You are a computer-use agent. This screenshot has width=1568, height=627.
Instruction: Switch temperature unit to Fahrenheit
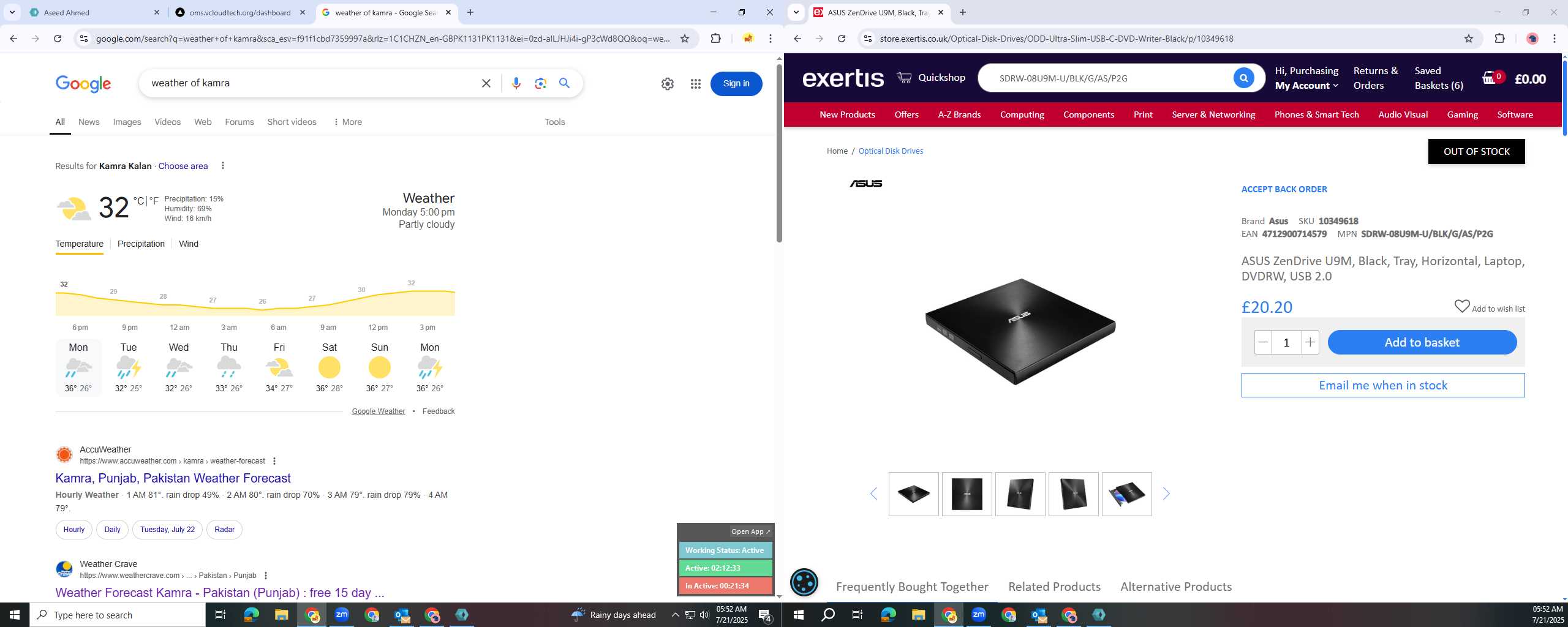point(154,201)
